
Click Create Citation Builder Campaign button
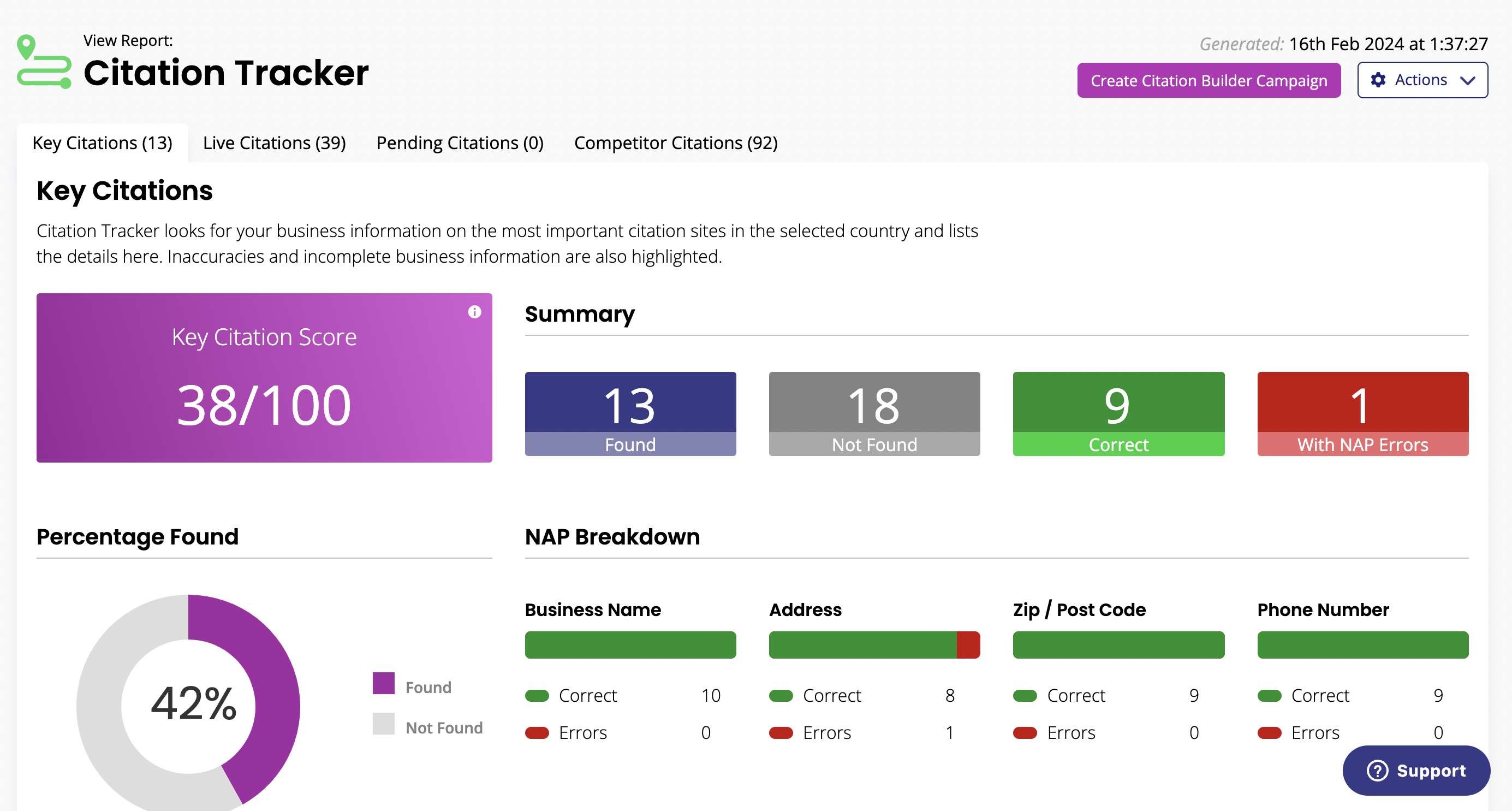click(x=1208, y=80)
